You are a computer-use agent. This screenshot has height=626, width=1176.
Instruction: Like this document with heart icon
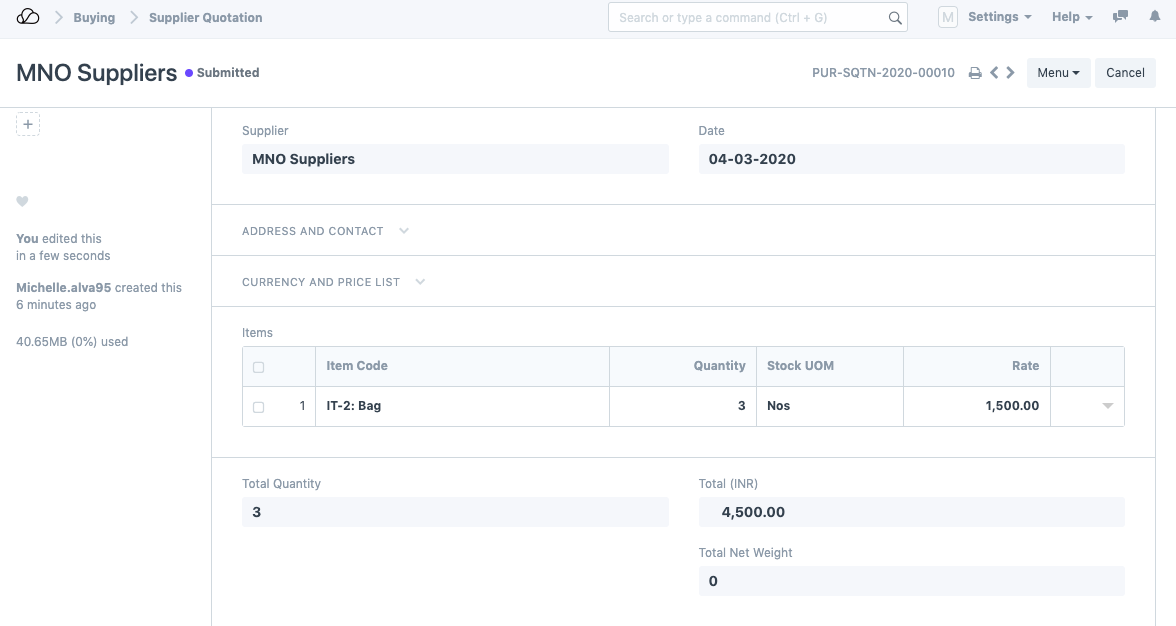[x=22, y=202]
